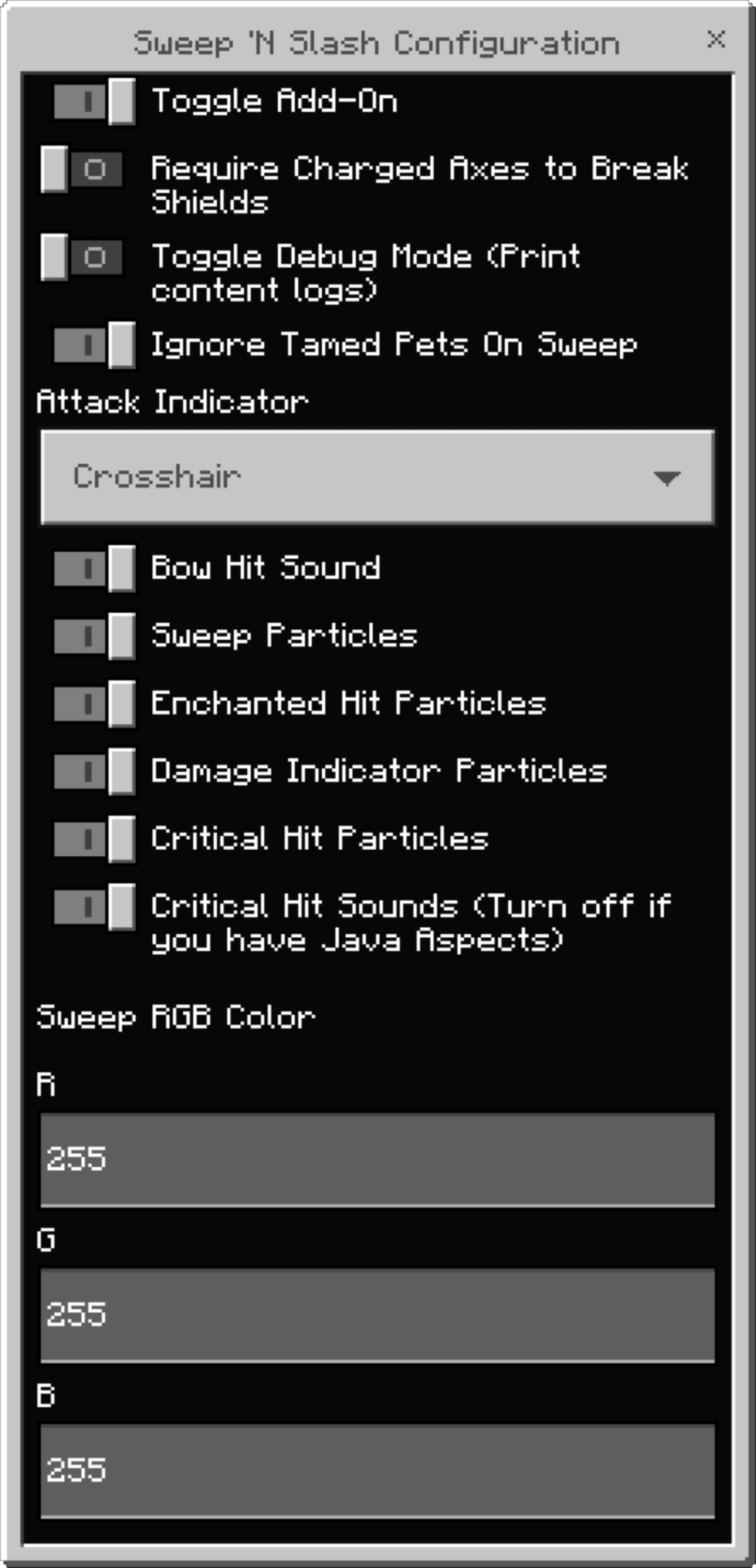Click inside the B value field

[378, 1471]
